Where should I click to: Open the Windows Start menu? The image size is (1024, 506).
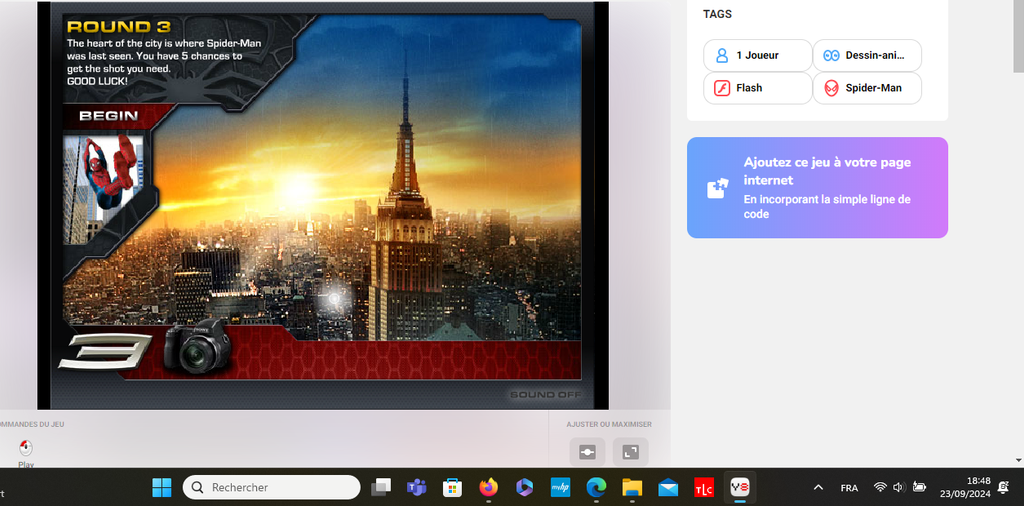[x=161, y=487]
